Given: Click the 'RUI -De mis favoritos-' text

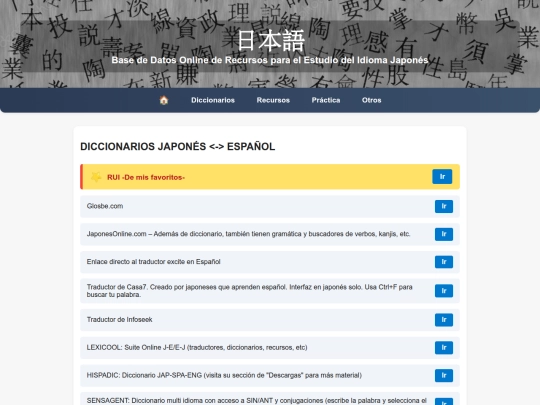Looking at the screenshot, I should (146, 177).
